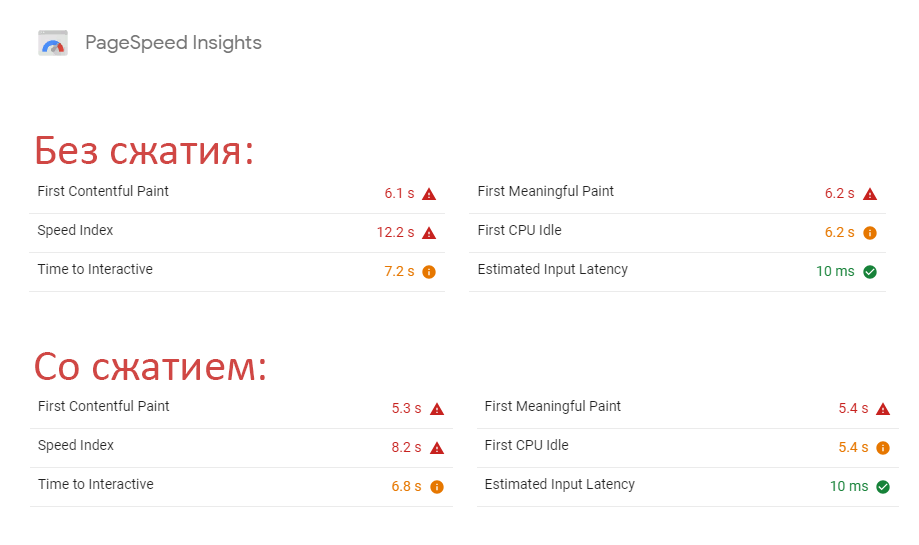This screenshot has height=545, width=919.
Task: Click the PageSpeed Insights speedometer logo
Action: [x=53, y=43]
